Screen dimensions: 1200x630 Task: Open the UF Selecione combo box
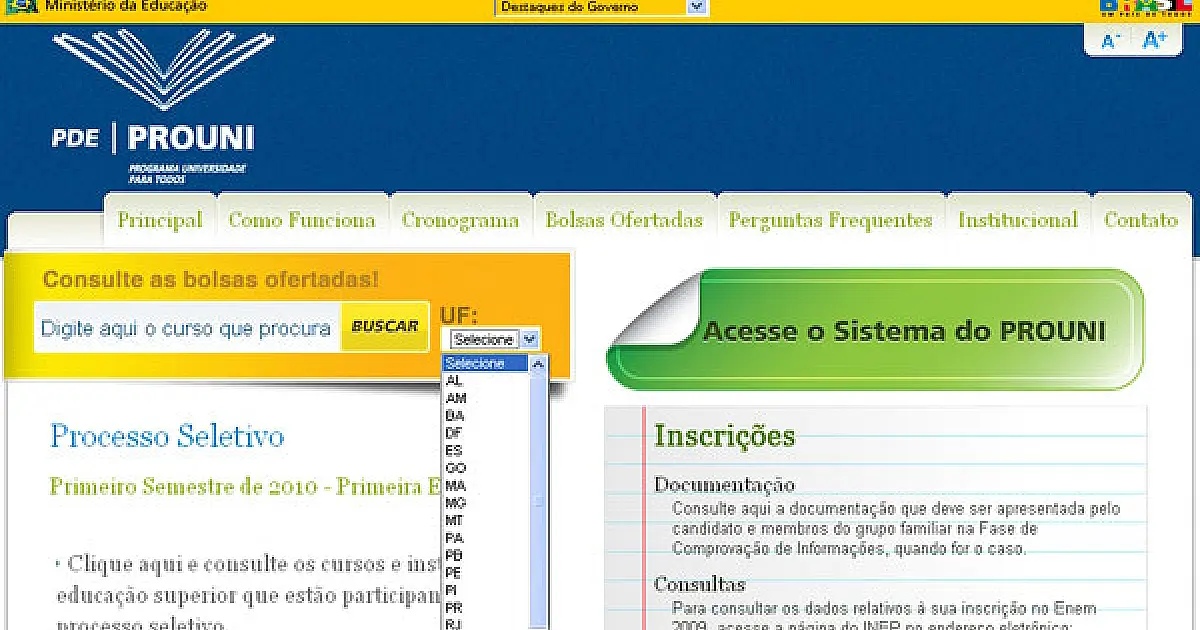495,339
